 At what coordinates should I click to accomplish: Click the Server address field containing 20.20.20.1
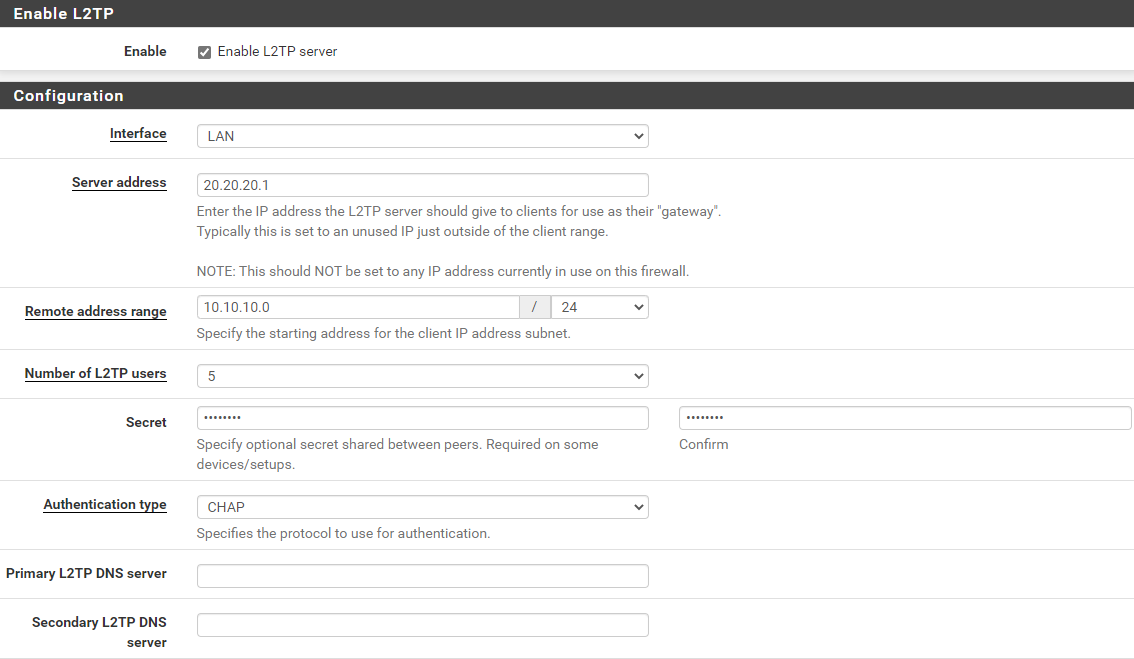click(x=420, y=185)
